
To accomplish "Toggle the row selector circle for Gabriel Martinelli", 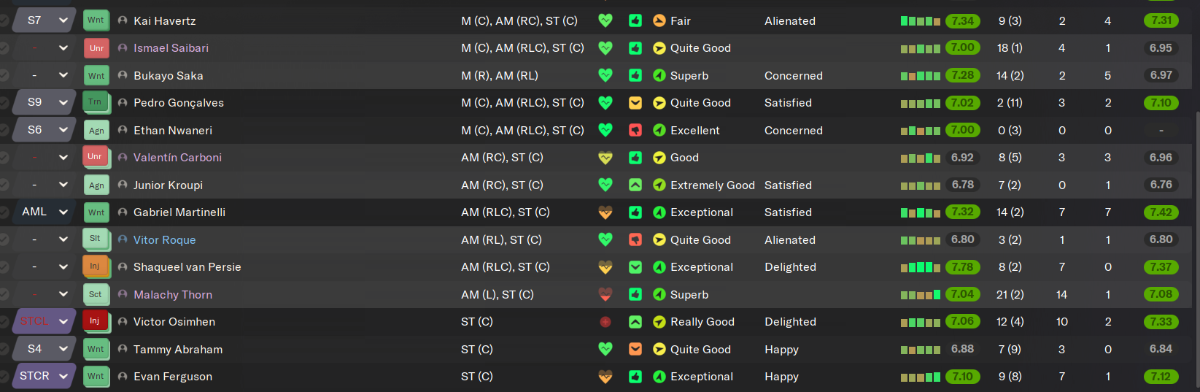I will point(4,212).
